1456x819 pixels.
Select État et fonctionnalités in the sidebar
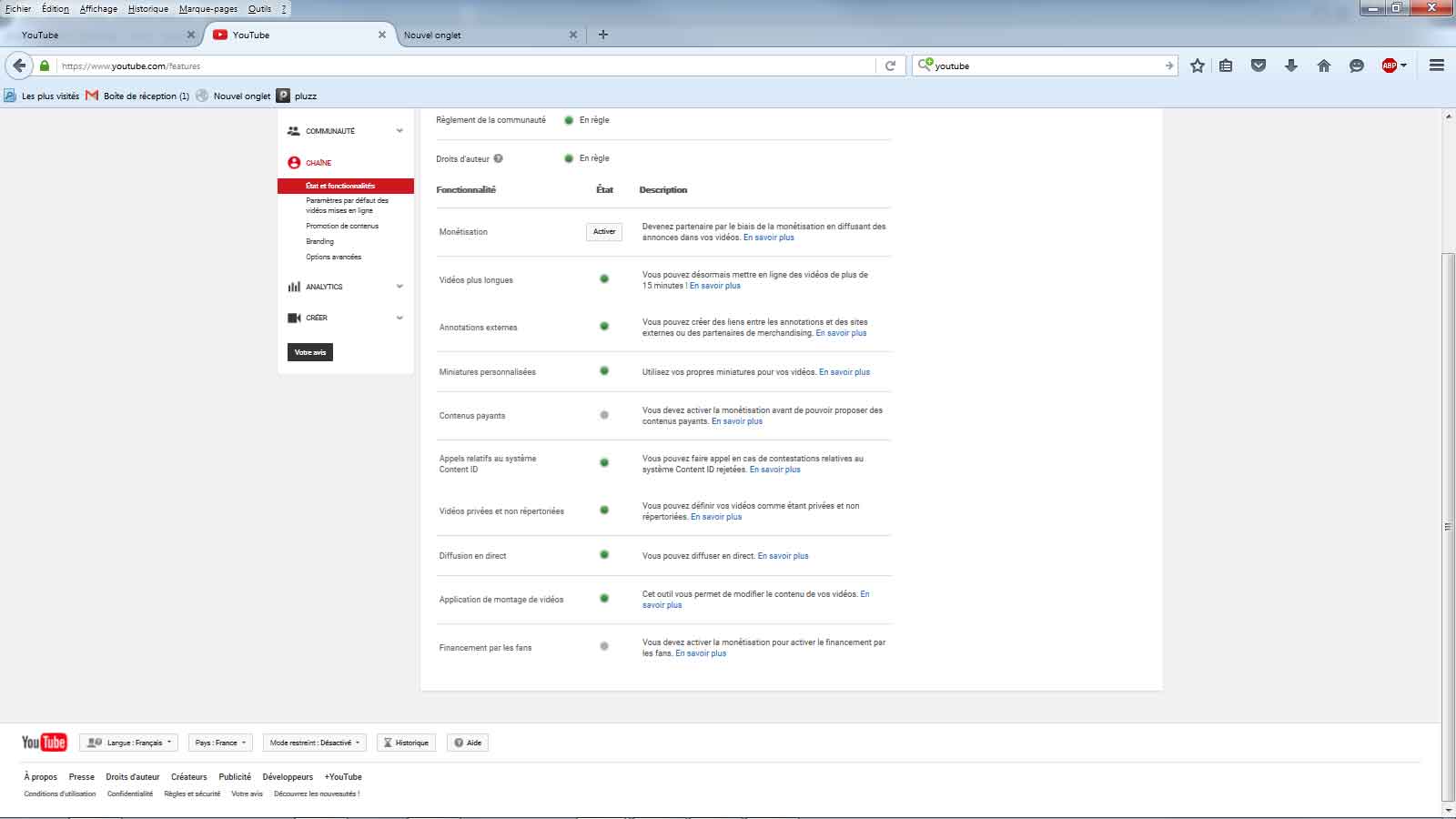346,186
